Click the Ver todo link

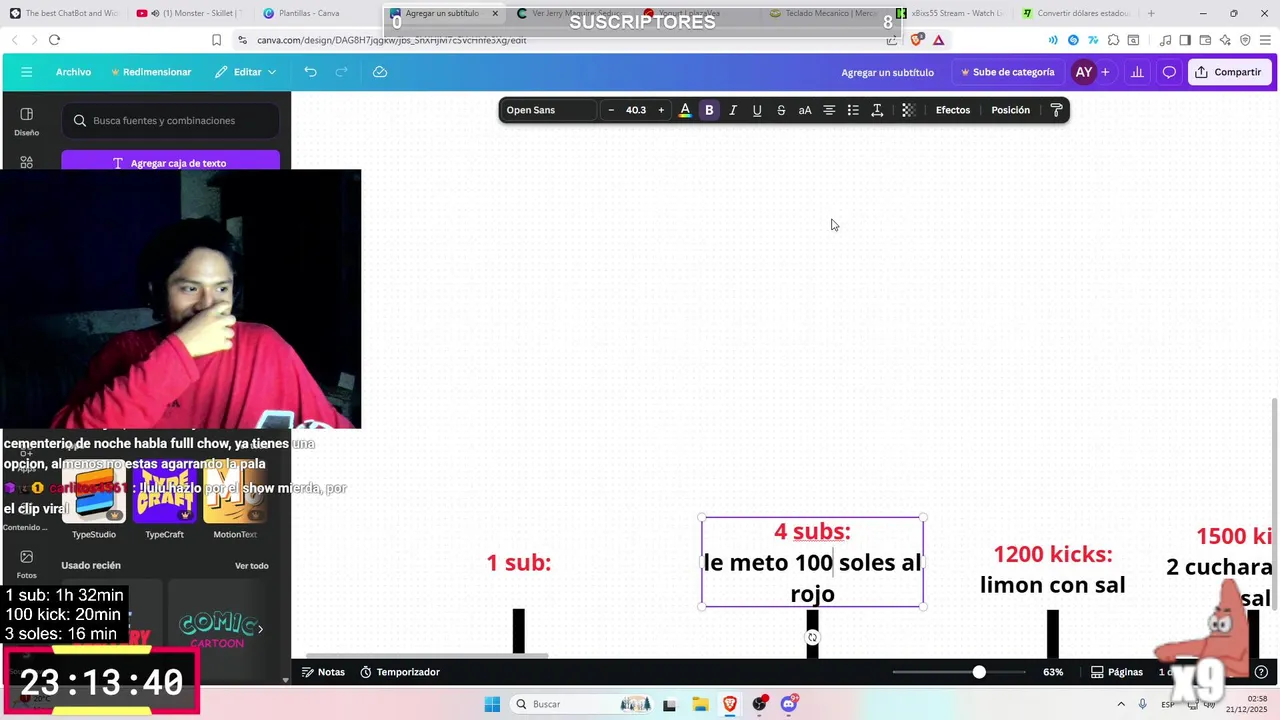point(252,566)
